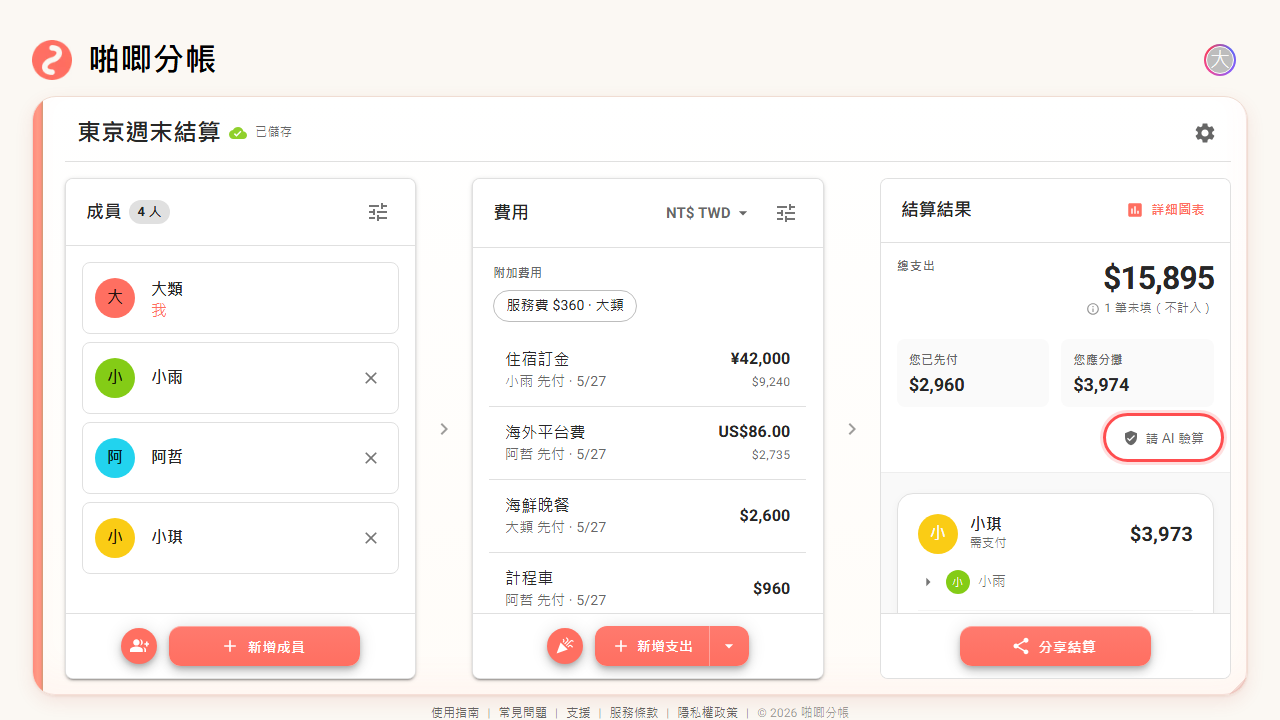Click the 您應分攤 $3,974 card
1280x720 pixels.
(1137, 373)
